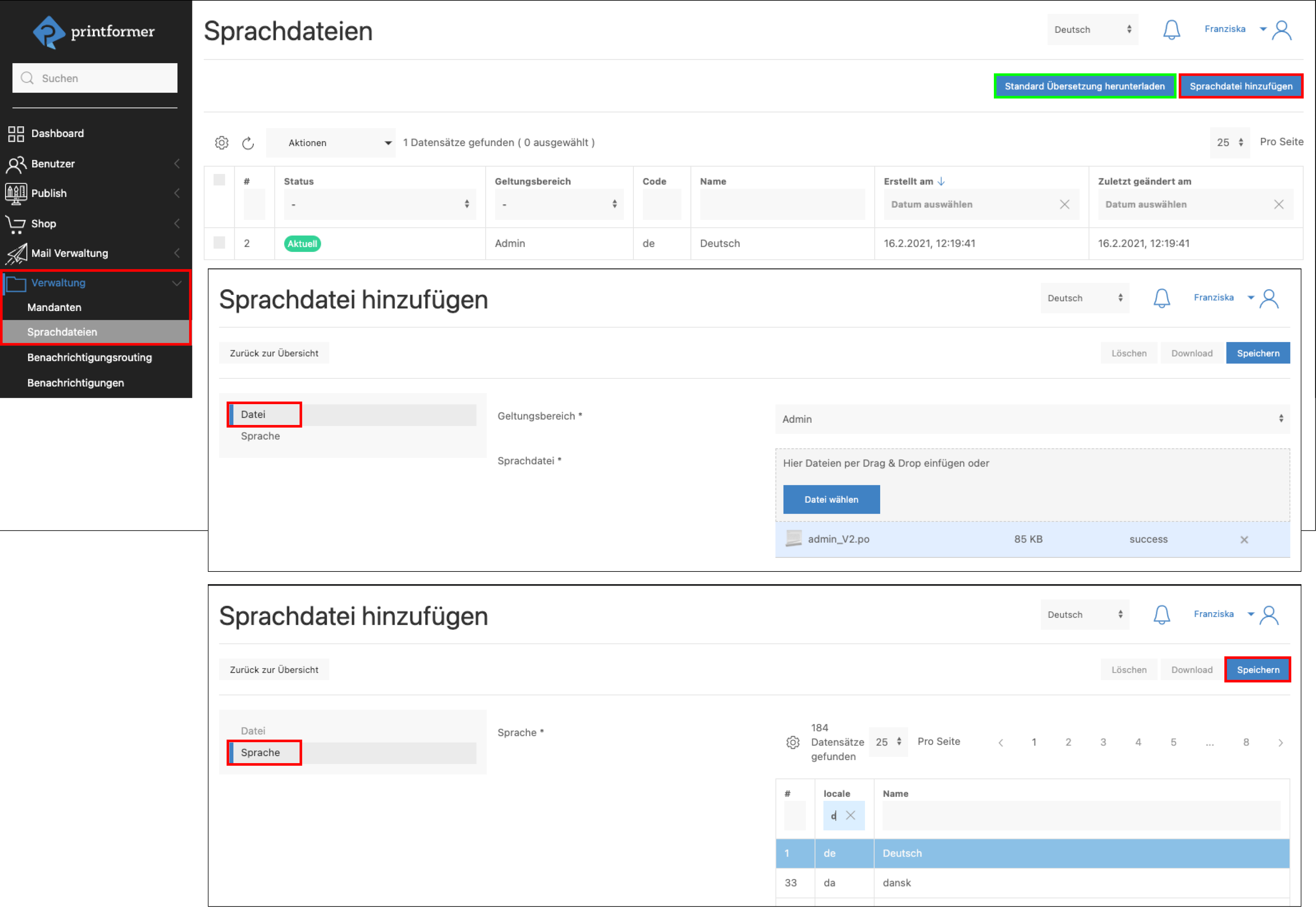Click the search magnifier in the sidebar
The height and width of the screenshot is (921, 1316).
tap(26, 78)
